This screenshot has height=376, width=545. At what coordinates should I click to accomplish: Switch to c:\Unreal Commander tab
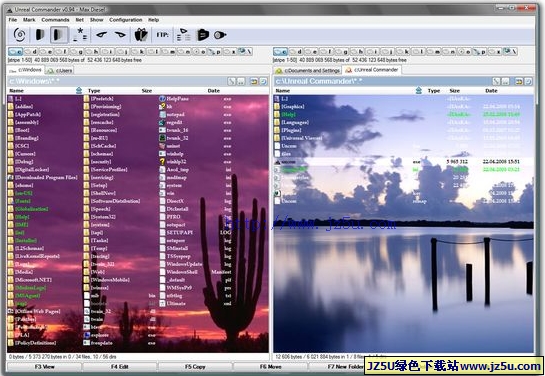point(372,70)
